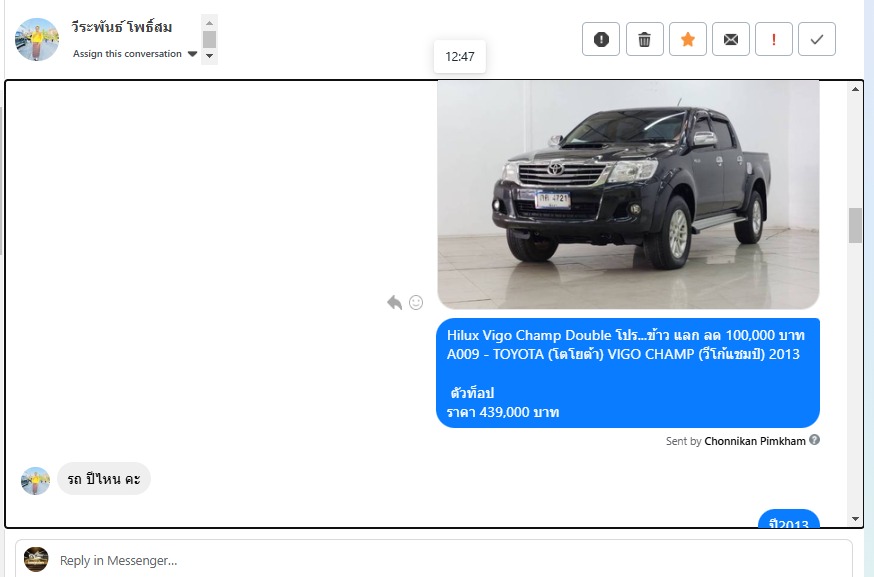Flag conversation as priority exclamation icon

pyautogui.click(x=774, y=39)
